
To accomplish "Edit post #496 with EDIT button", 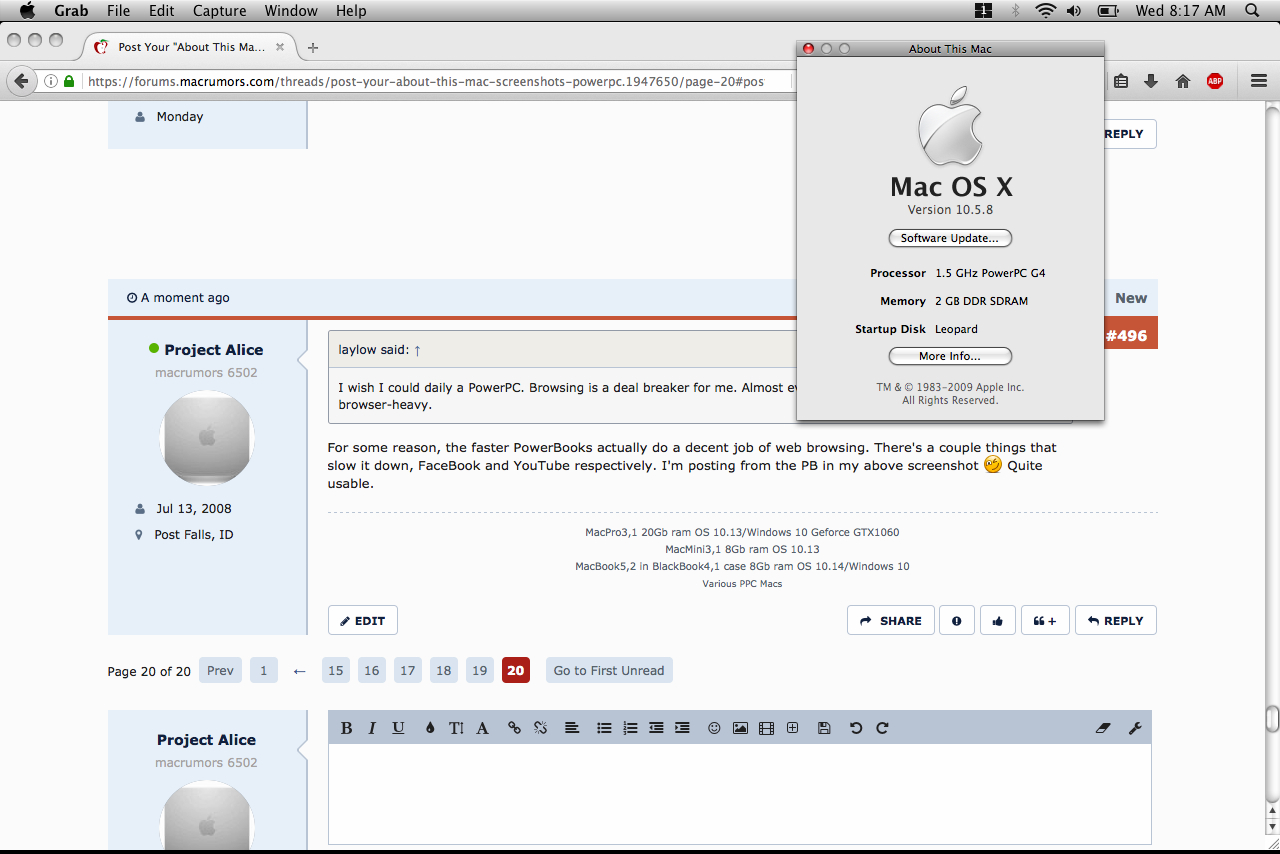I will pyautogui.click(x=363, y=621).
